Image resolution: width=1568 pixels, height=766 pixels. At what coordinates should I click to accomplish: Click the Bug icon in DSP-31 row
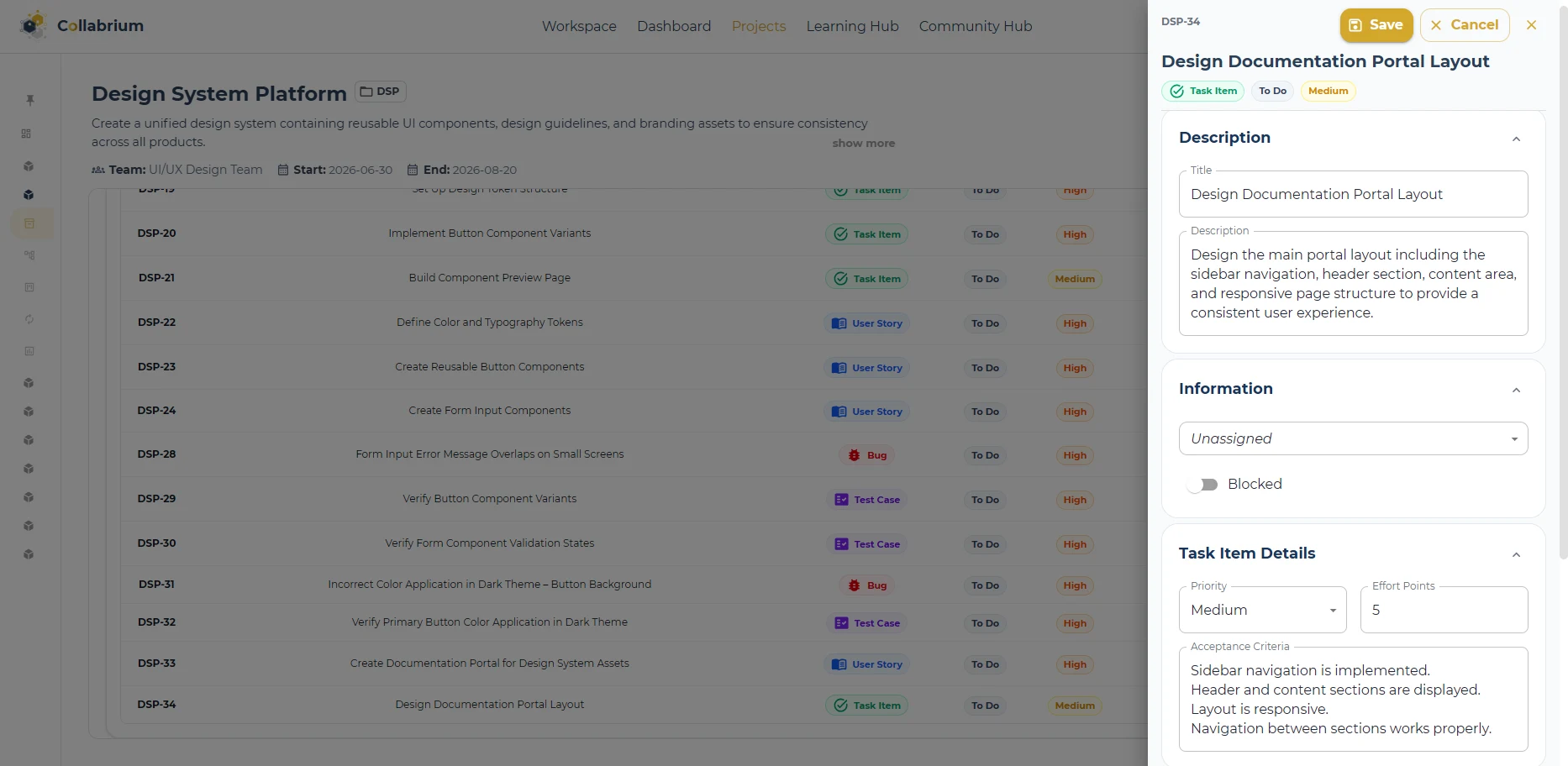pos(854,585)
